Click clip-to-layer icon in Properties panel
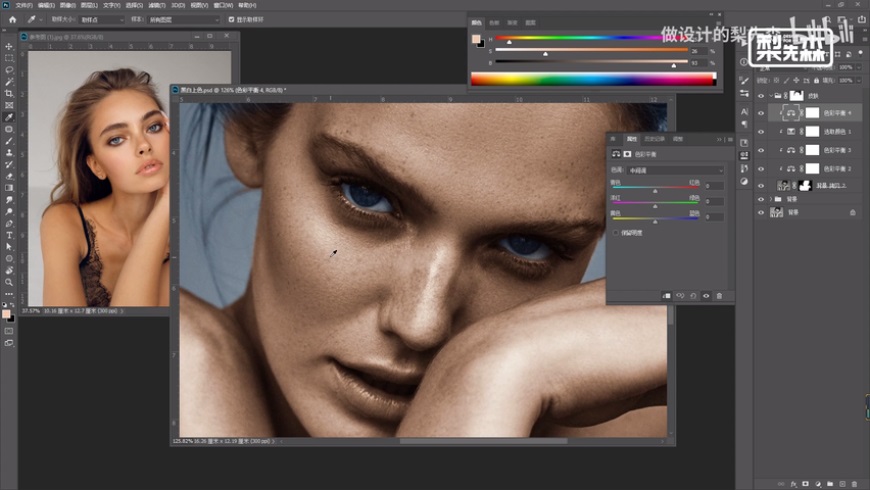870x490 pixels. click(x=666, y=296)
